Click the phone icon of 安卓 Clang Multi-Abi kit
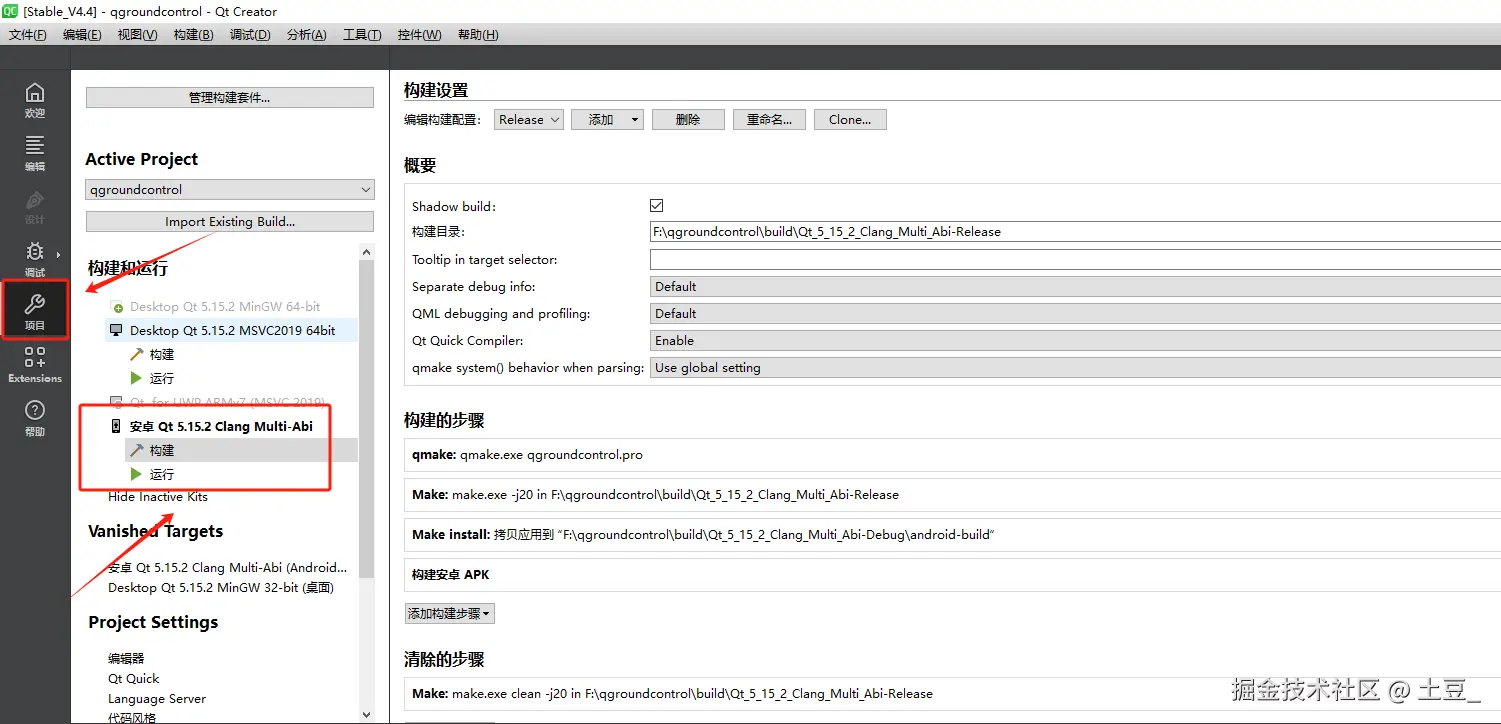Viewport: 1501px width, 724px height. click(116, 426)
